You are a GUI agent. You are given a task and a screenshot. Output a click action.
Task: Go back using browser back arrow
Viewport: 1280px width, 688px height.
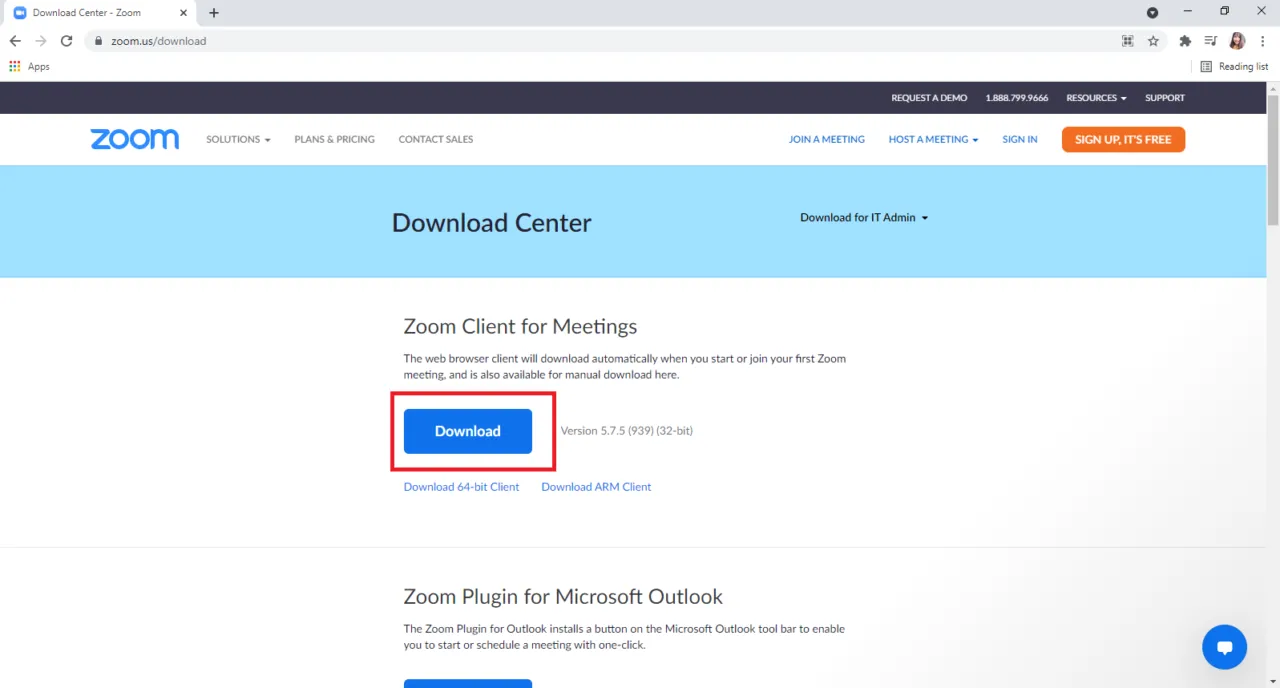point(15,41)
